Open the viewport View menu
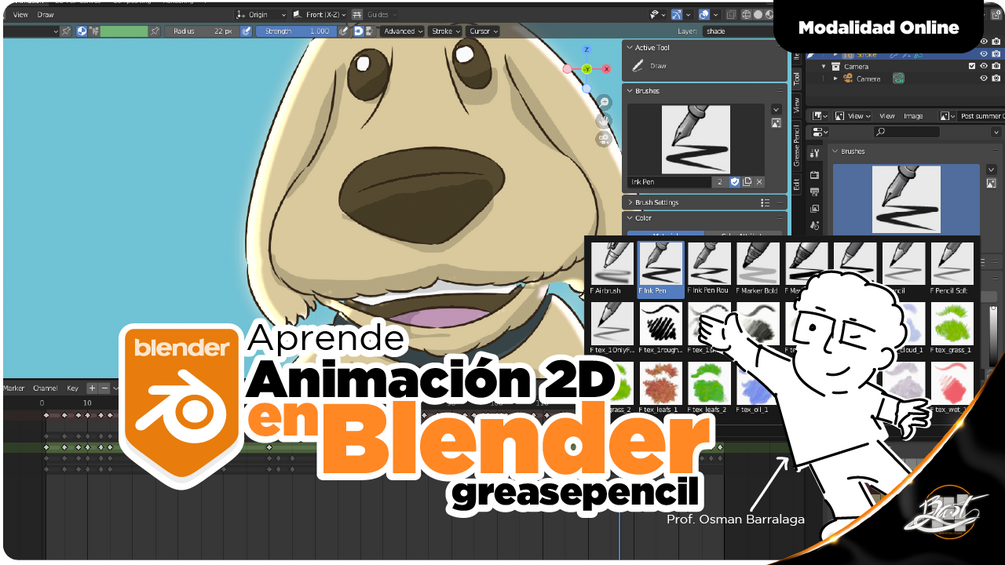Viewport: 1005px width, 565px height. tap(21, 14)
